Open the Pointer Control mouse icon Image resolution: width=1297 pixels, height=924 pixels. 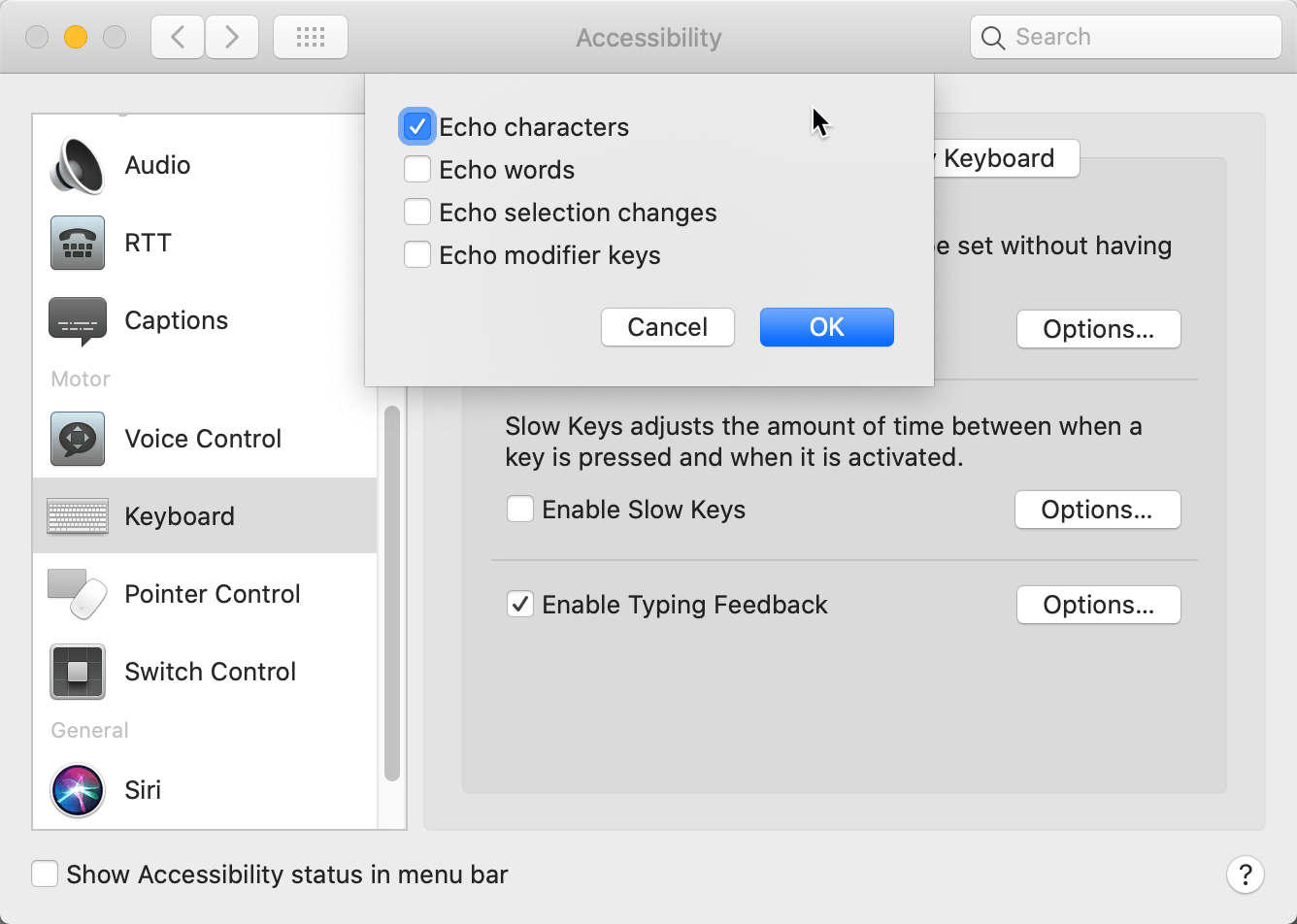pyautogui.click(x=77, y=594)
